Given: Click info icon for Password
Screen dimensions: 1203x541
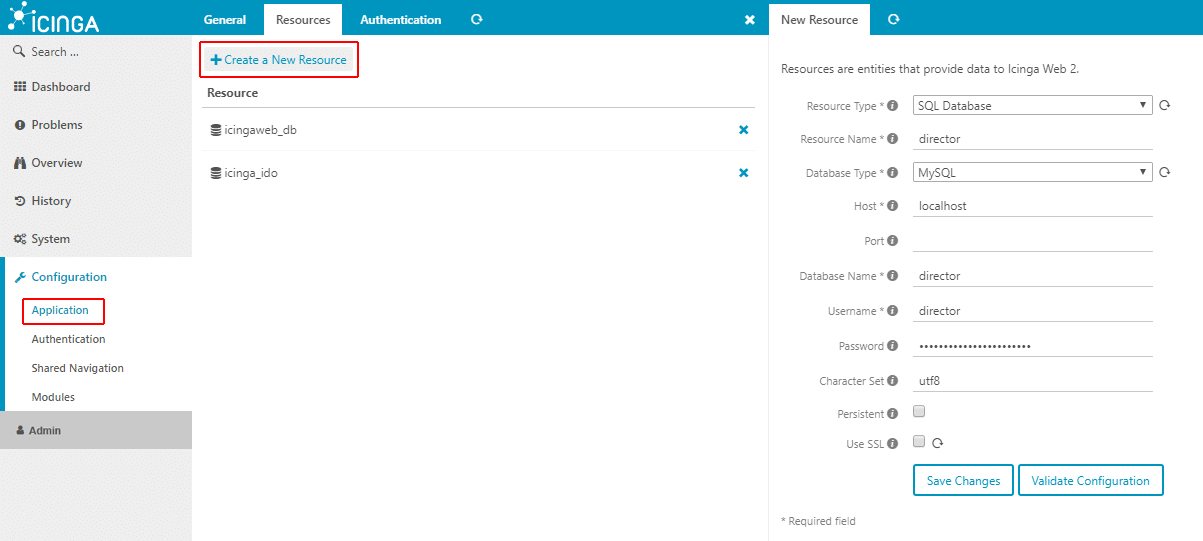Looking at the screenshot, I should [892, 346].
